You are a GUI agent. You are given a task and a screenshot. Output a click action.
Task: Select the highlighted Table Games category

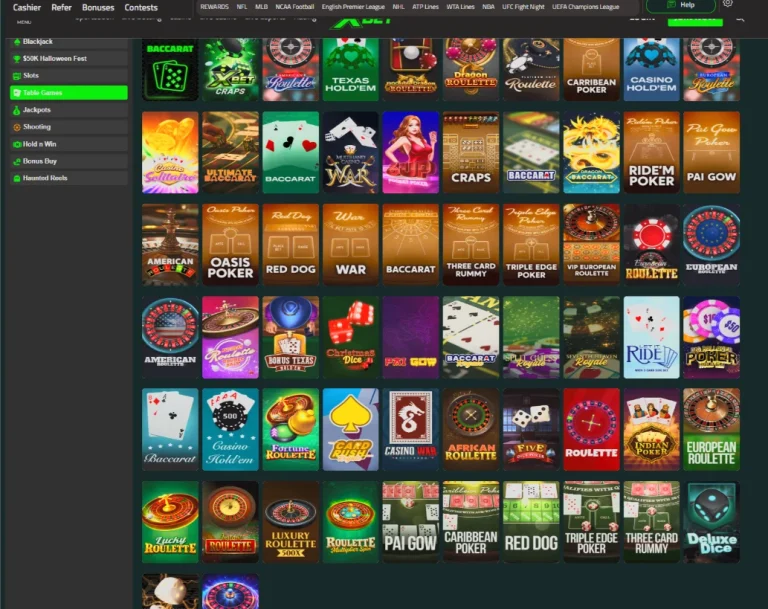tap(69, 93)
